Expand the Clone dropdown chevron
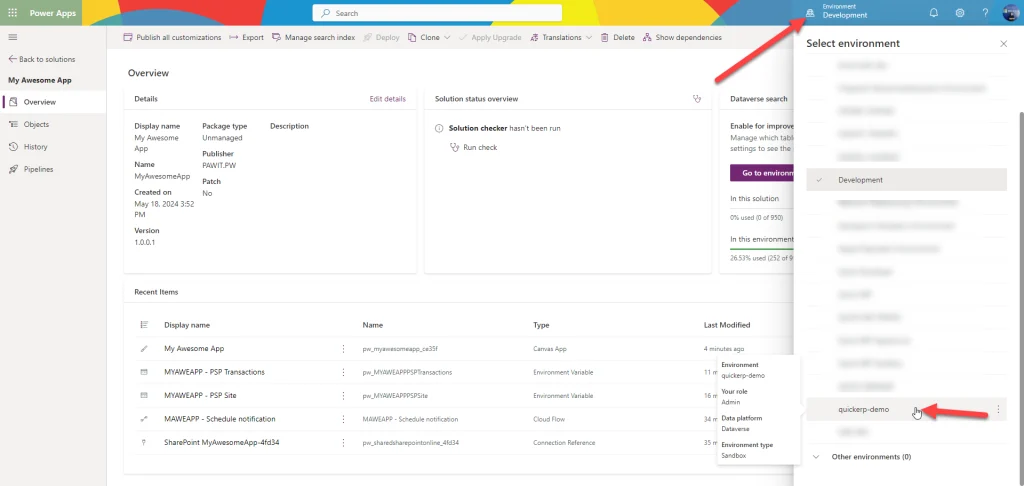 tap(447, 37)
